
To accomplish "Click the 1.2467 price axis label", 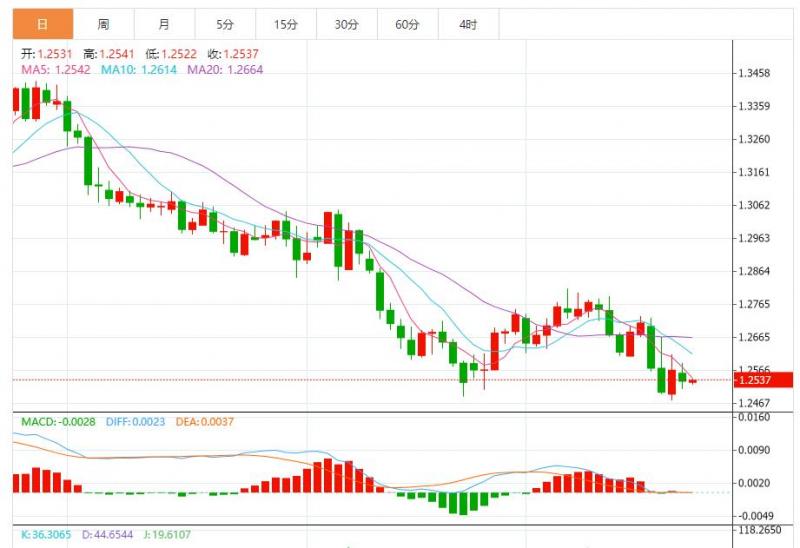I will [x=754, y=403].
